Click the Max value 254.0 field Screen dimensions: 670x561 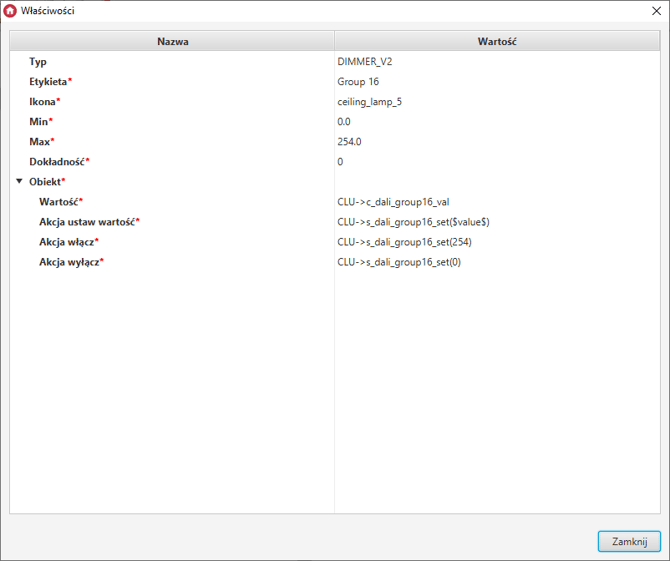click(349, 142)
